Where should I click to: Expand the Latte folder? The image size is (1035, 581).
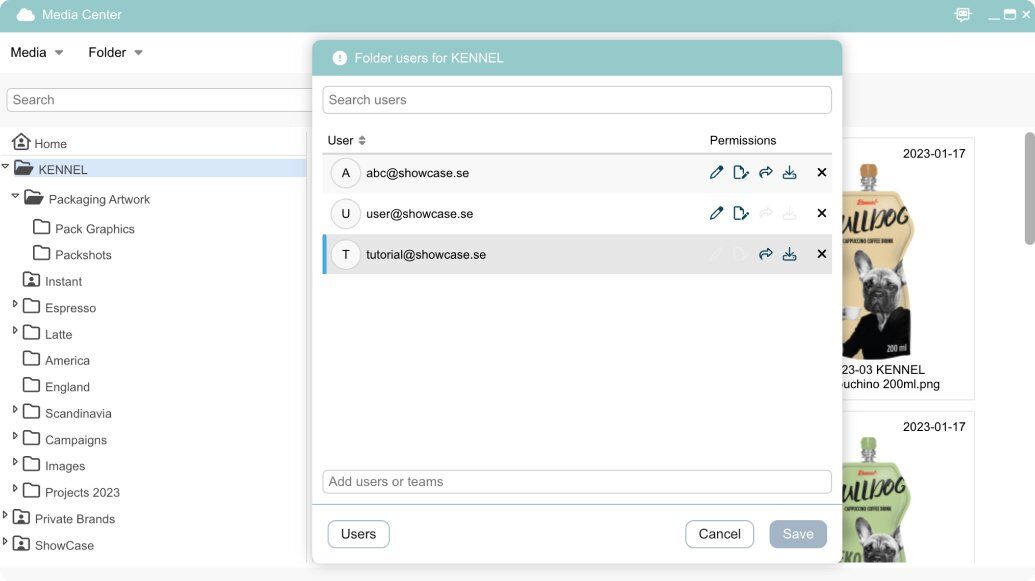tap(15, 330)
